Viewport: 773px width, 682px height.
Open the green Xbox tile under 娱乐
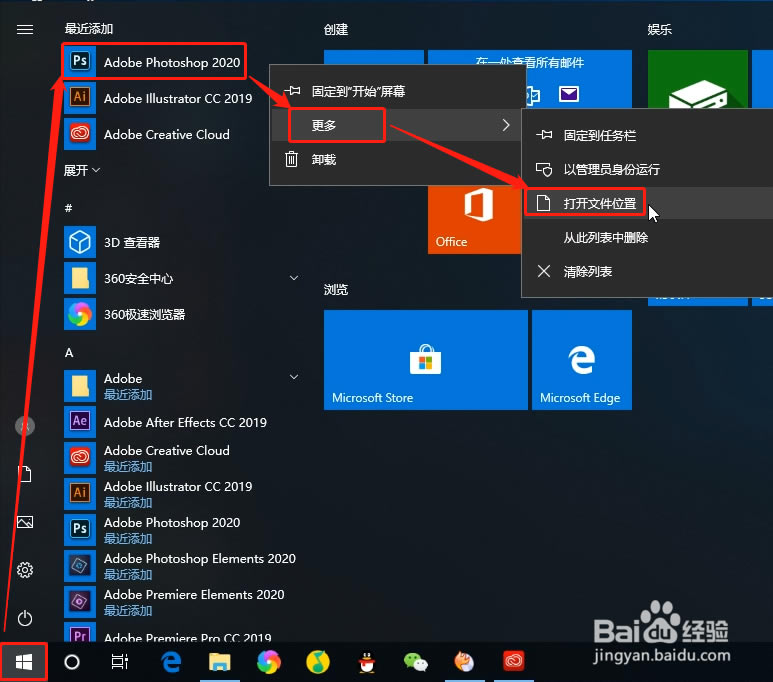click(x=698, y=79)
